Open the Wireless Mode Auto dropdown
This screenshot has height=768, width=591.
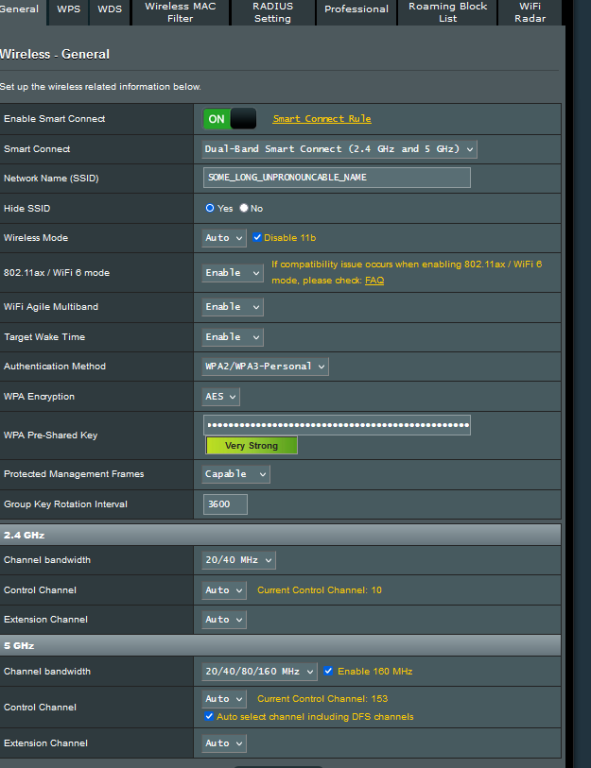(224, 238)
